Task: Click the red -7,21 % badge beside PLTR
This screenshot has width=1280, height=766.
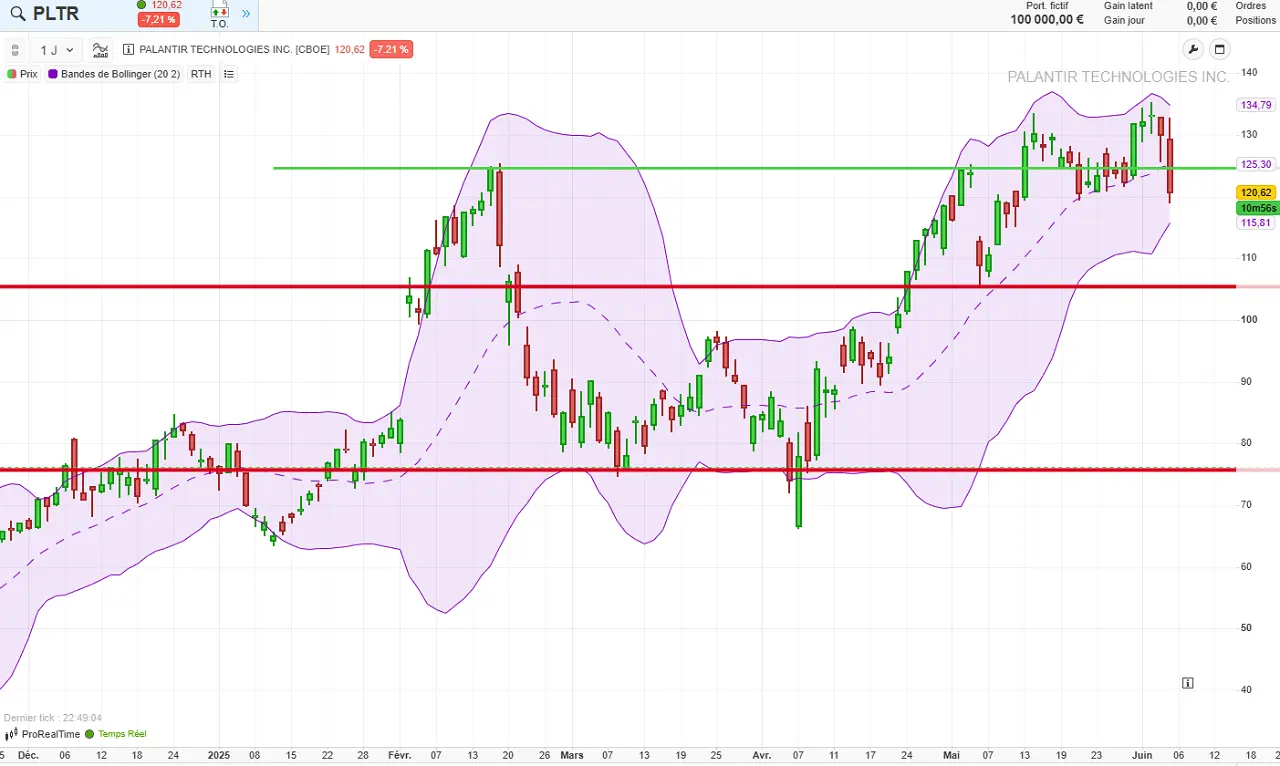Action: [159, 20]
